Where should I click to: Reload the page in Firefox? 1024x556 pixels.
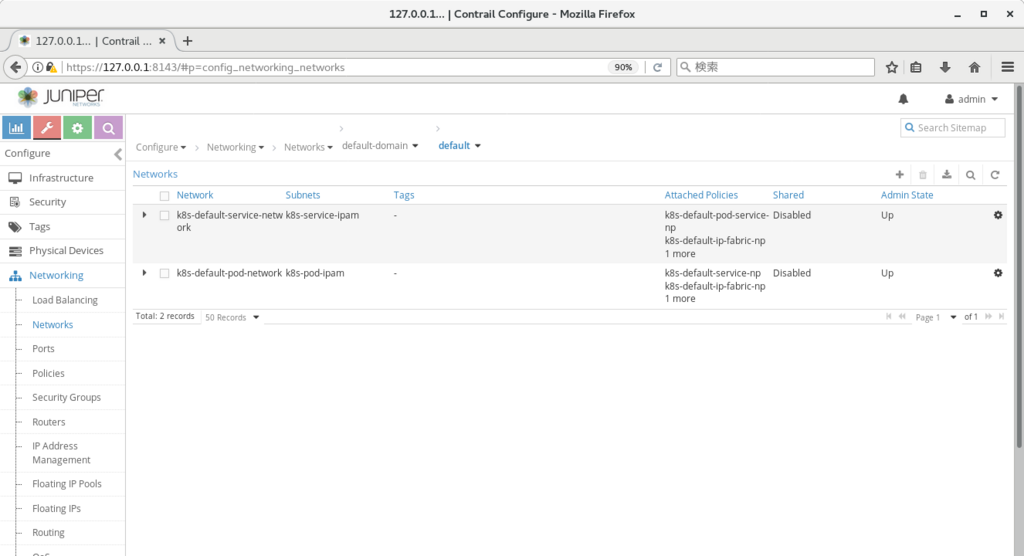658,67
